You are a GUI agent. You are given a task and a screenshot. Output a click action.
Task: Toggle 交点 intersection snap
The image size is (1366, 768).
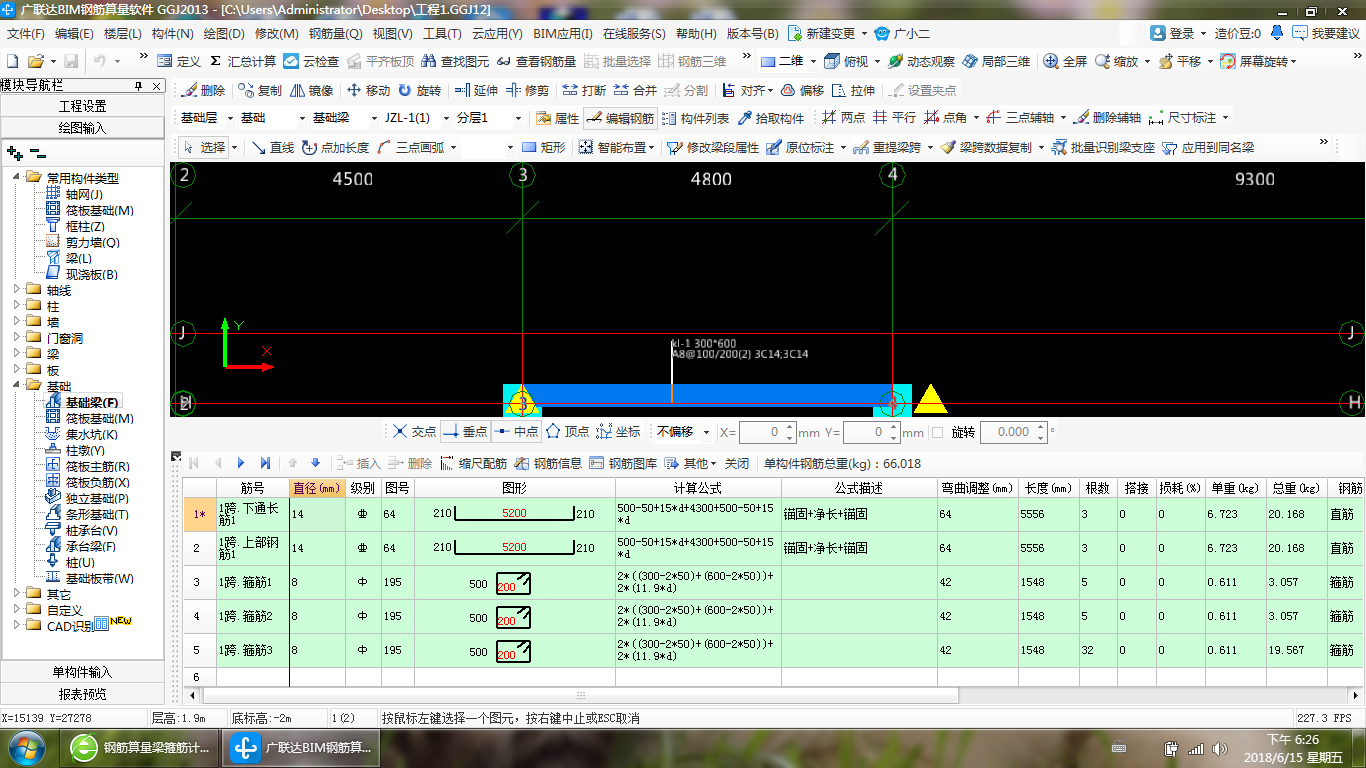pyautogui.click(x=414, y=432)
